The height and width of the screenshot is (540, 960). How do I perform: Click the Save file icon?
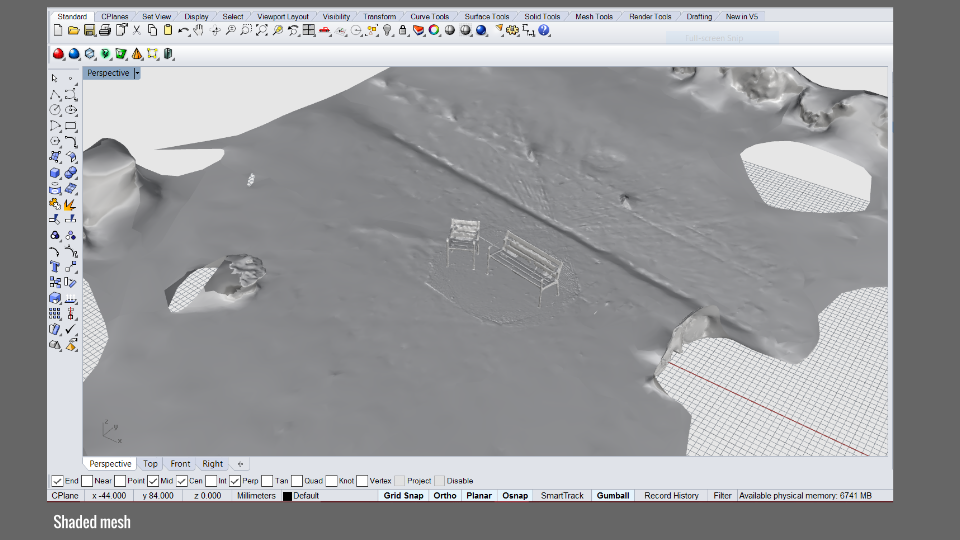pos(89,31)
